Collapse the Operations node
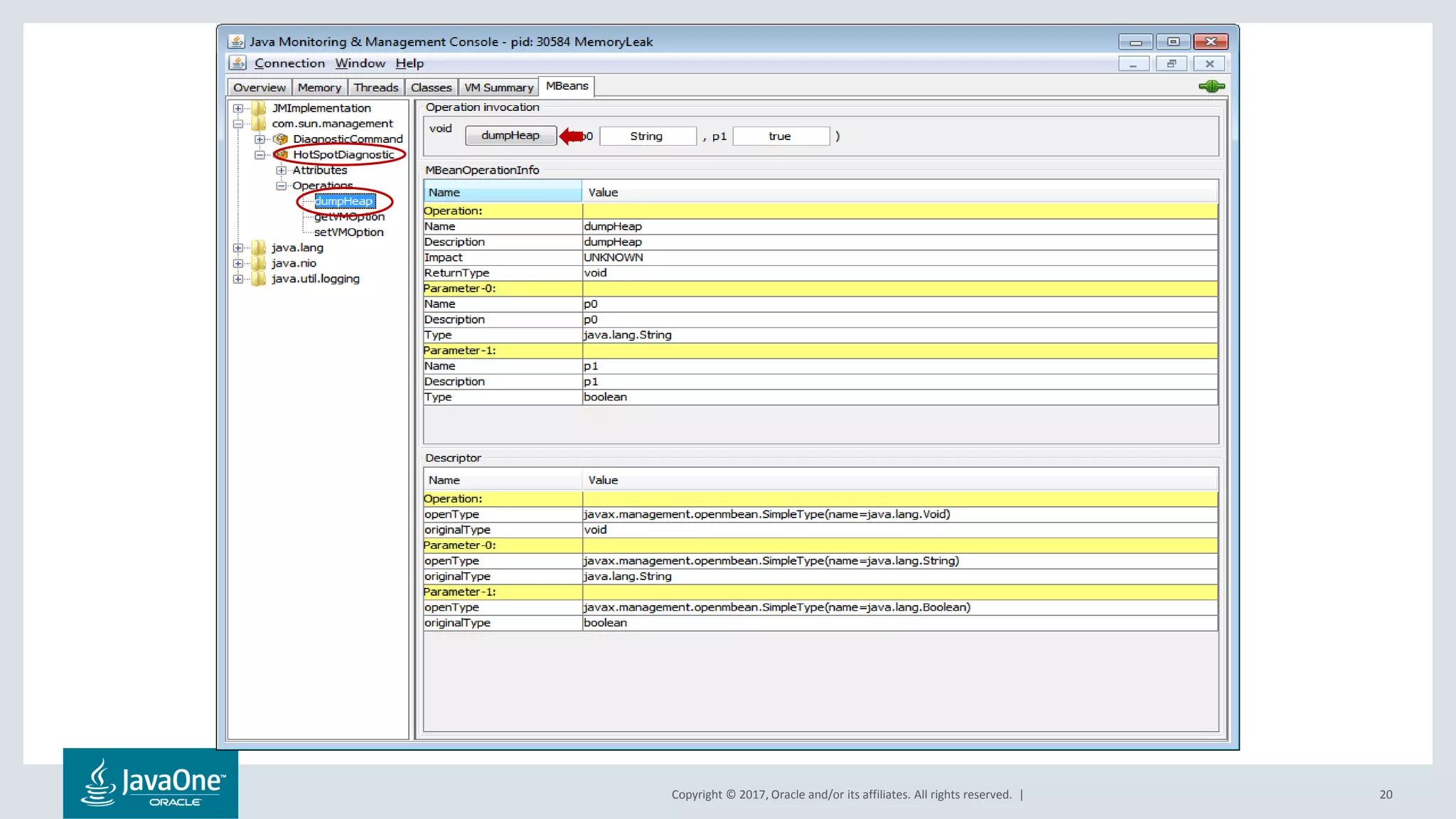The width and height of the screenshot is (1456, 819). (x=281, y=186)
